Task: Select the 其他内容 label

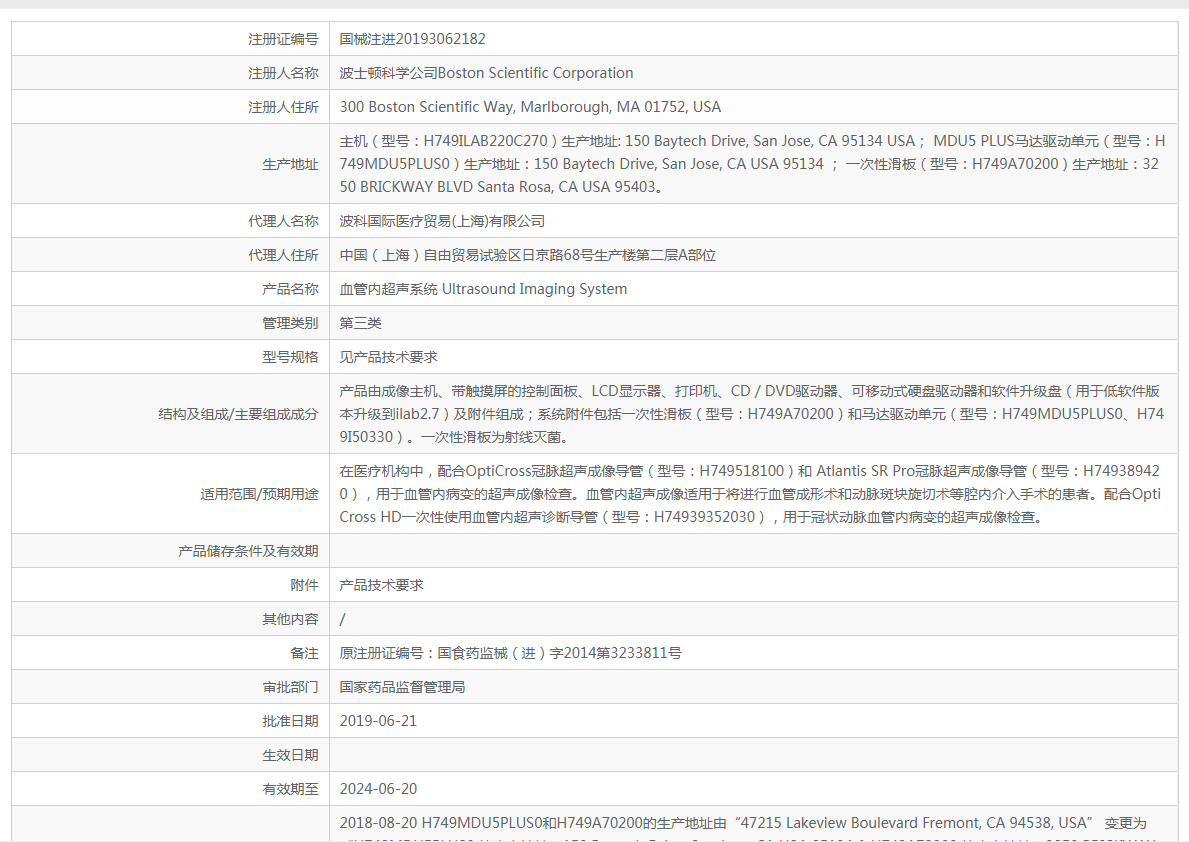Action: coord(290,620)
